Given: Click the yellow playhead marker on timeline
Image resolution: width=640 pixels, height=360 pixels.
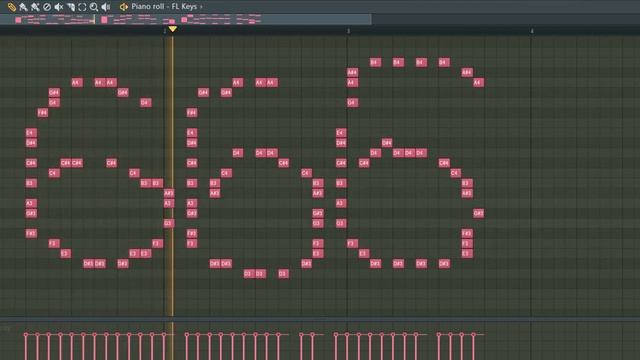Looking at the screenshot, I should [172, 29].
